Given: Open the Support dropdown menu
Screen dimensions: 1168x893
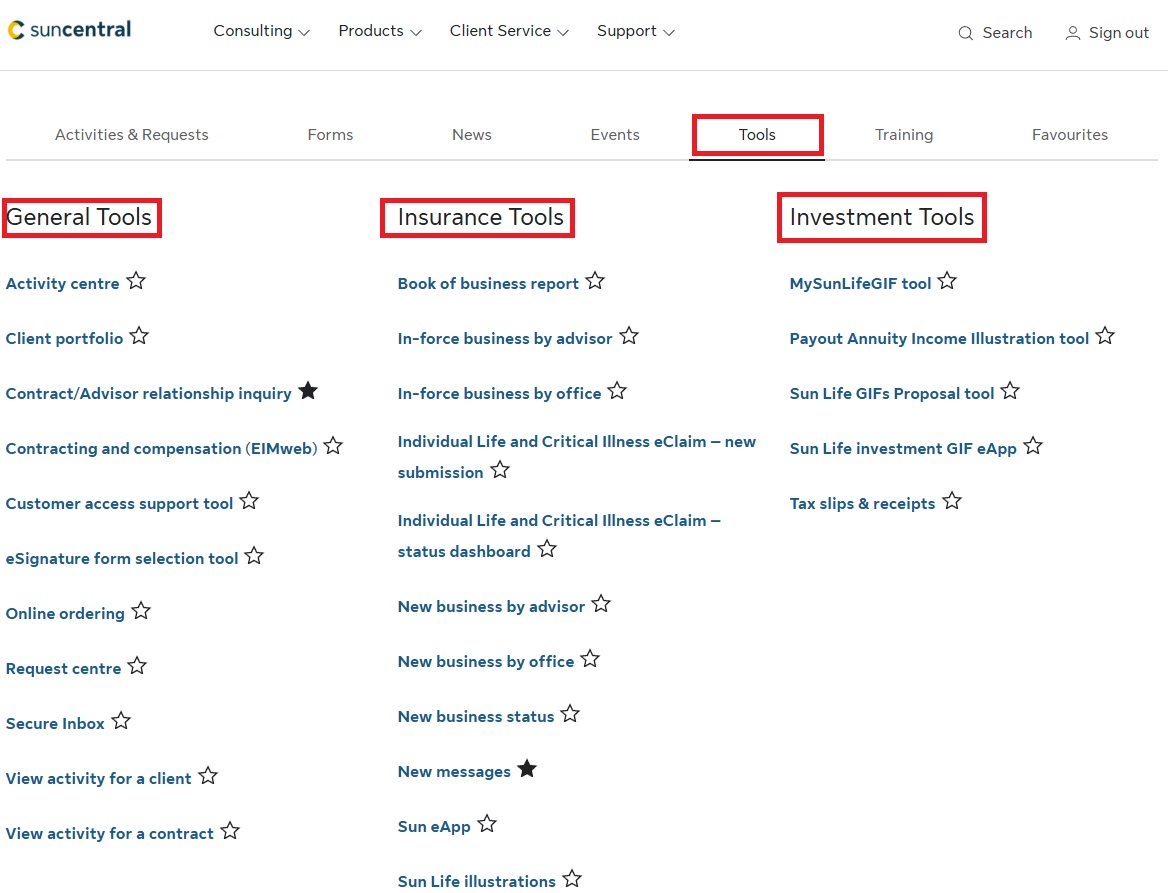Looking at the screenshot, I should click(x=635, y=31).
